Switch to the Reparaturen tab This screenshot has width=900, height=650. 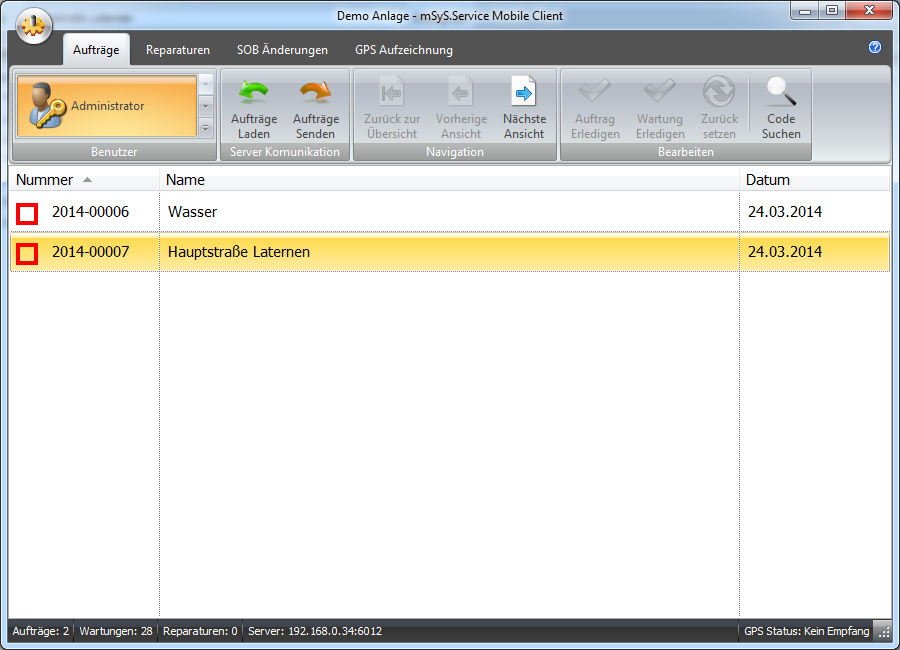pyautogui.click(x=178, y=50)
